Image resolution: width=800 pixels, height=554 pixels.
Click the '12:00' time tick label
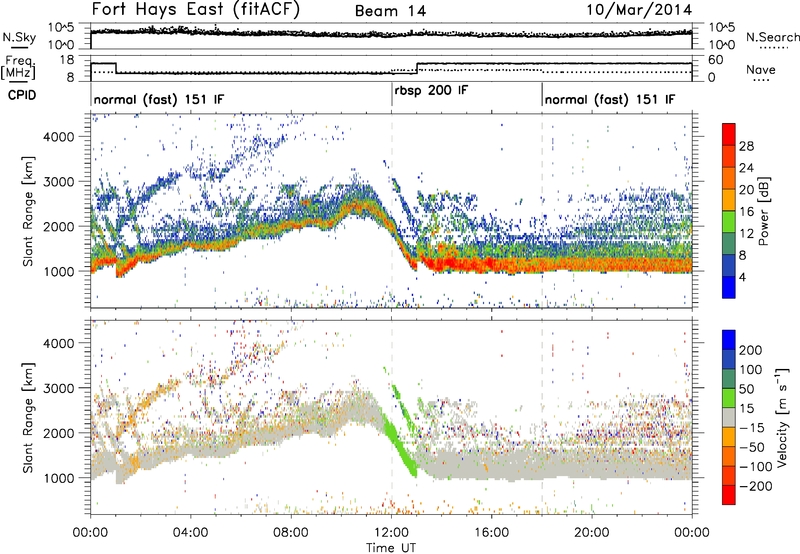click(391, 533)
